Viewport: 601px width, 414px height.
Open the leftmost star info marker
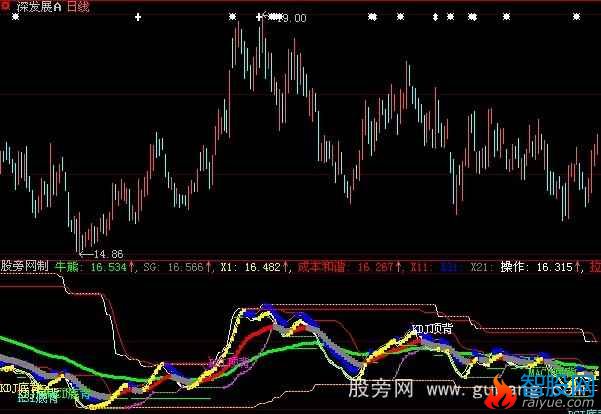tap(15, 17)
